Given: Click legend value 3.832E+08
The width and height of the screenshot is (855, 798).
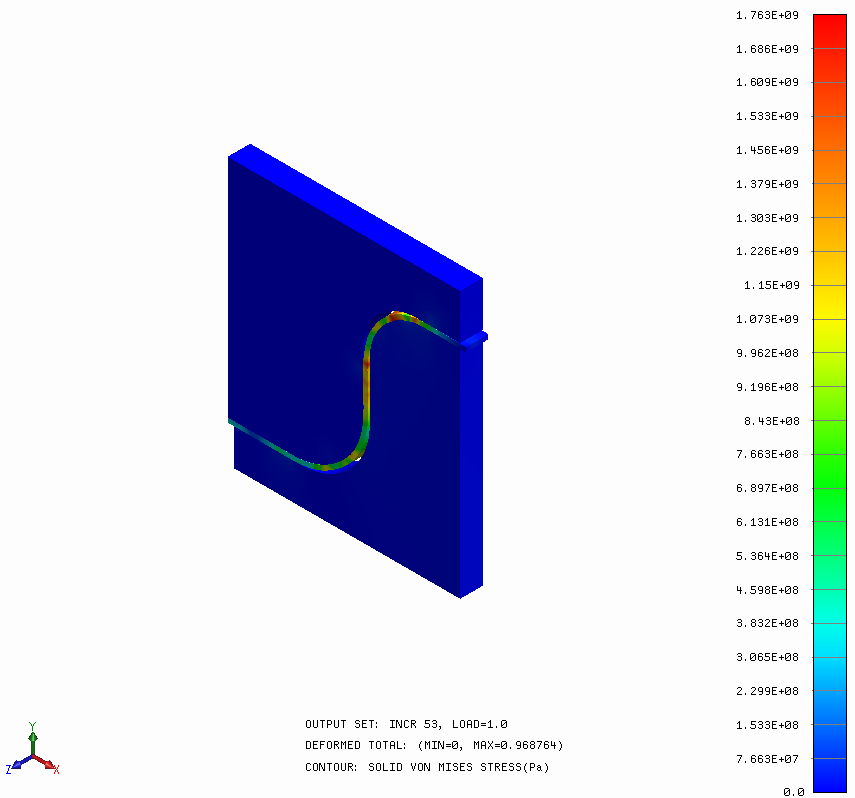Looking at the screenshot, I should click(x=767, y=623).
